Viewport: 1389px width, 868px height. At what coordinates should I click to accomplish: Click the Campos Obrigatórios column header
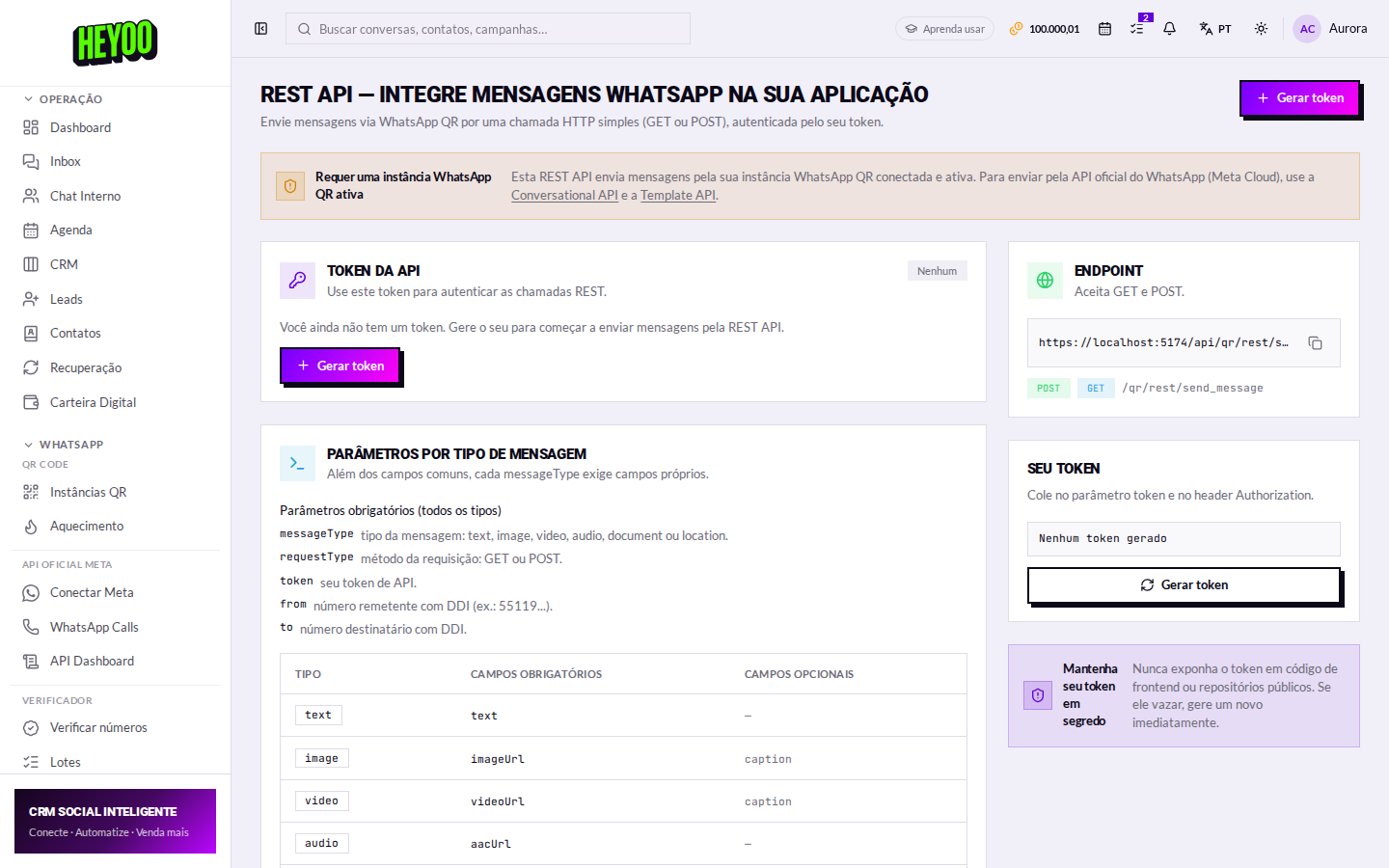pyautogui.click(x=536, y=674)
